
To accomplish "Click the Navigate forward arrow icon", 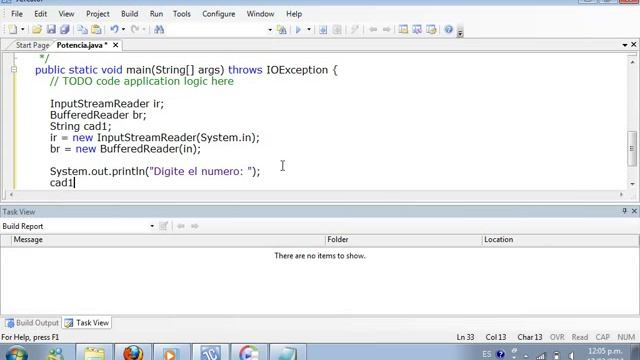I will click(x=387, y=29).
